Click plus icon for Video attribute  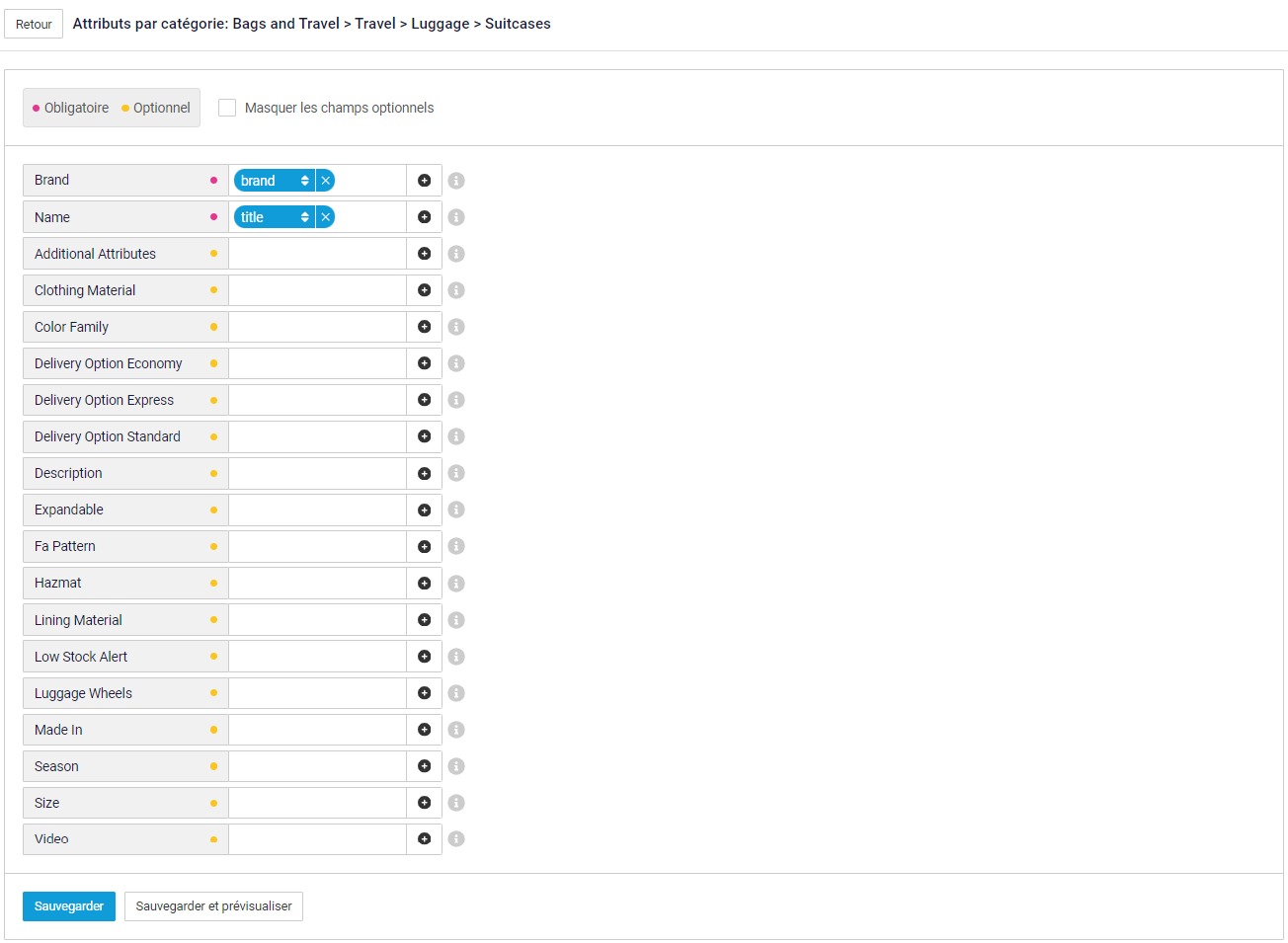click(x=424, y=839)
